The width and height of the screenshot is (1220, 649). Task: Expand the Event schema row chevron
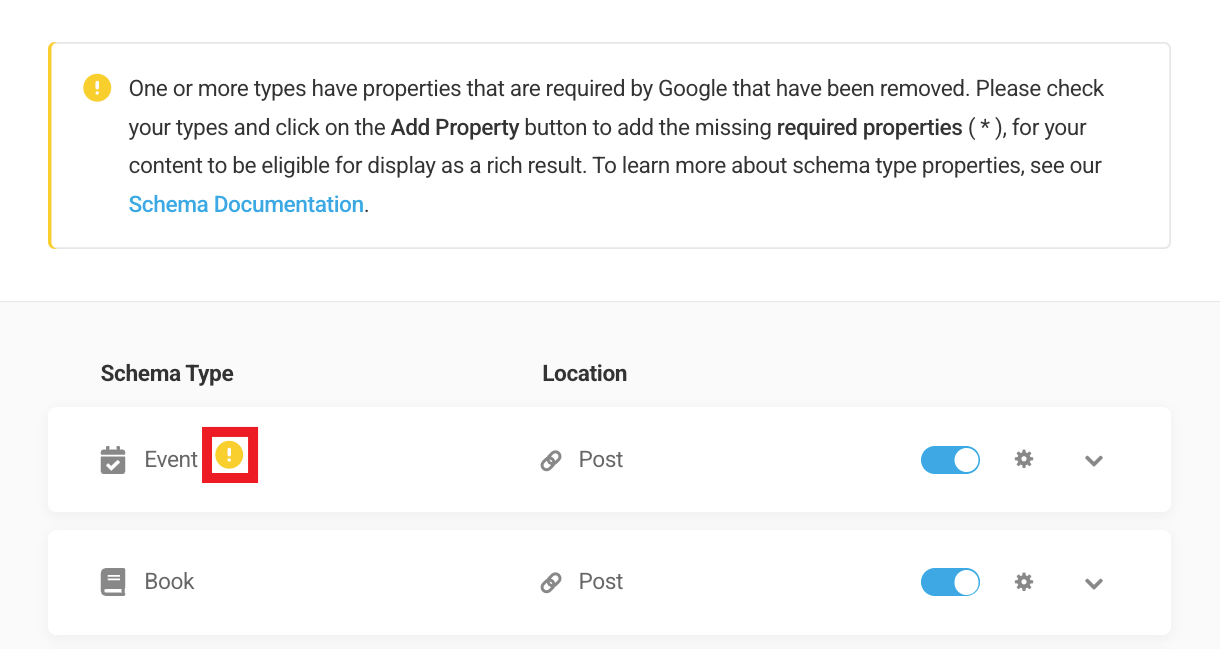coord(1094,461)
